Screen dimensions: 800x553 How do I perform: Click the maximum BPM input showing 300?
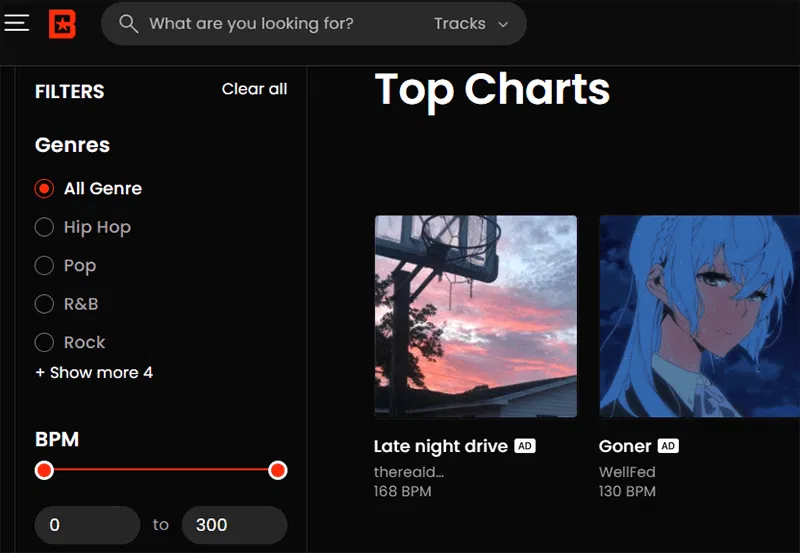click(x=233, y=525)
